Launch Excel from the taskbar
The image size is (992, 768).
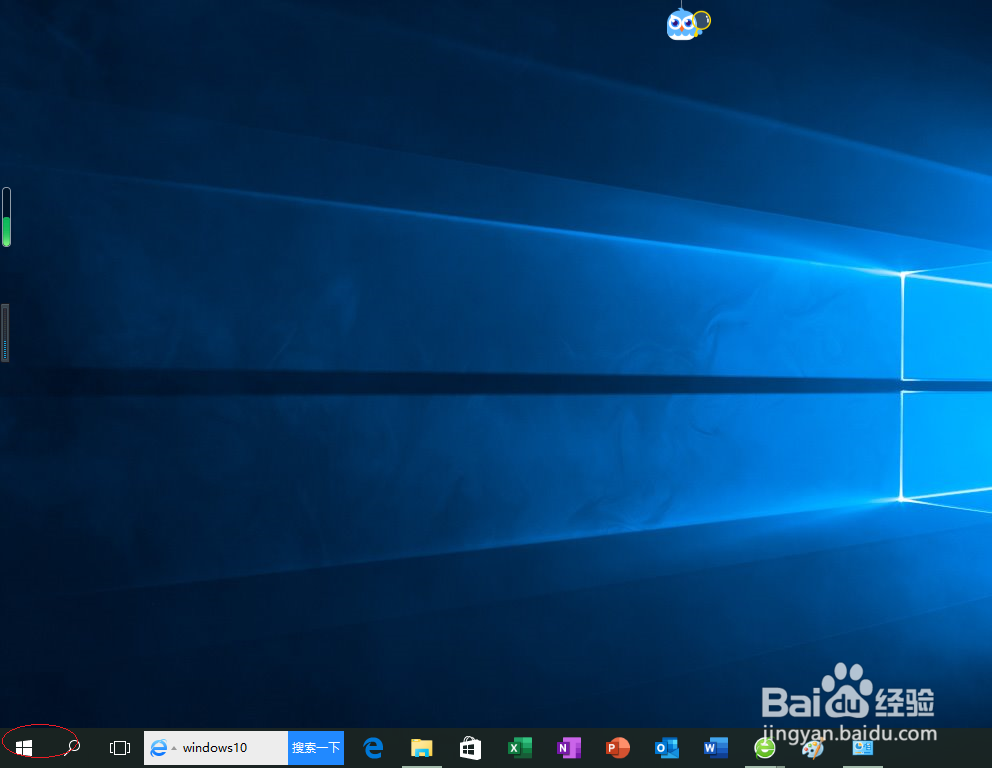click(x=519, y=747)
